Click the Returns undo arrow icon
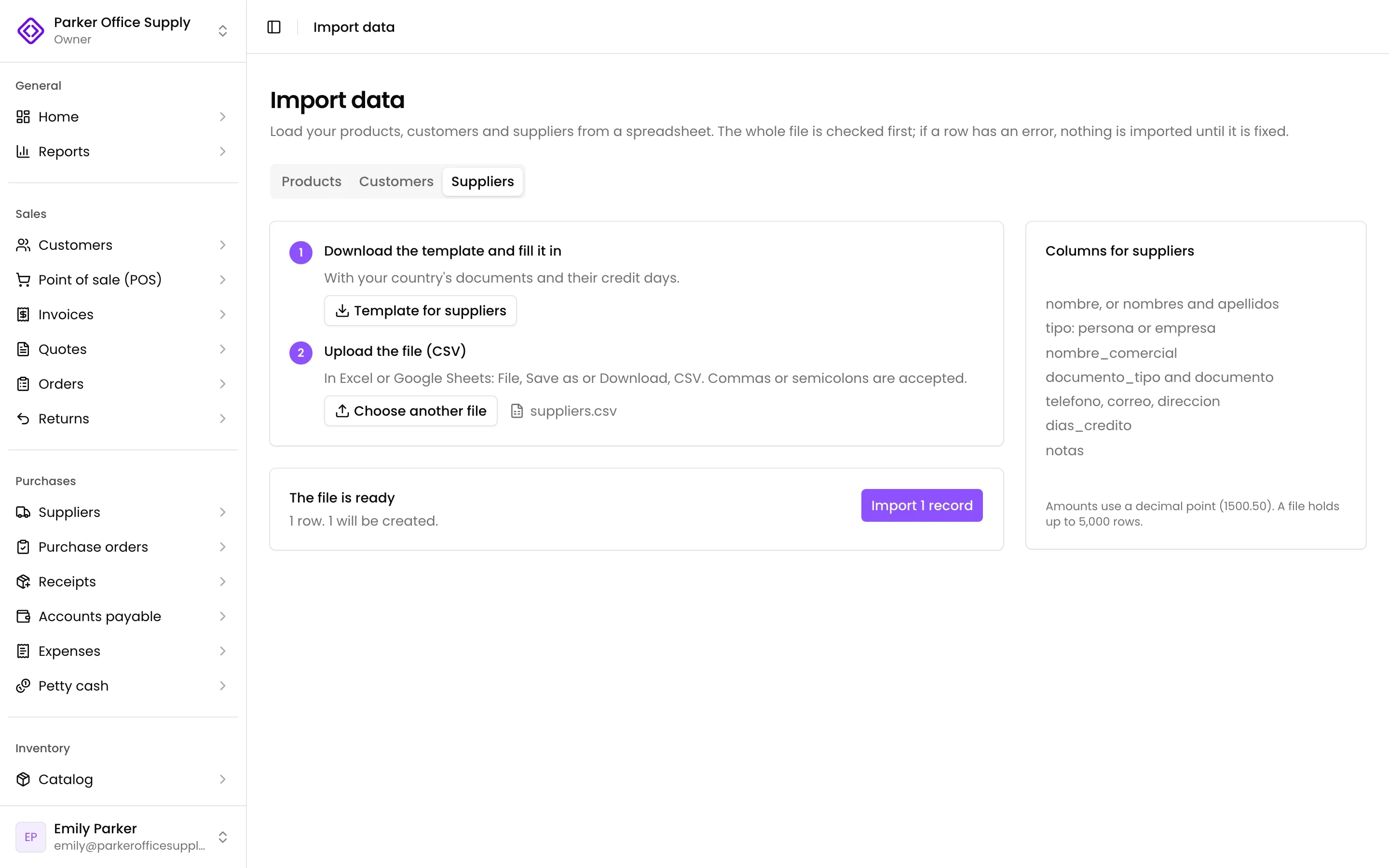Image resolution: width=1389 pixels, height=868 pixels. coord(23,419)
